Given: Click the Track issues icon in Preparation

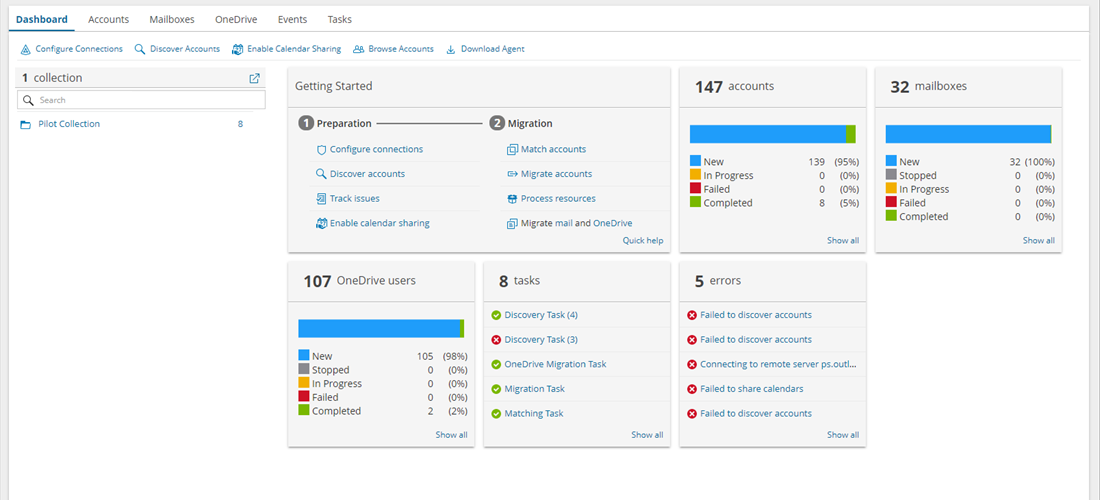Looking at the screenshot, I should tap(321, 199).
